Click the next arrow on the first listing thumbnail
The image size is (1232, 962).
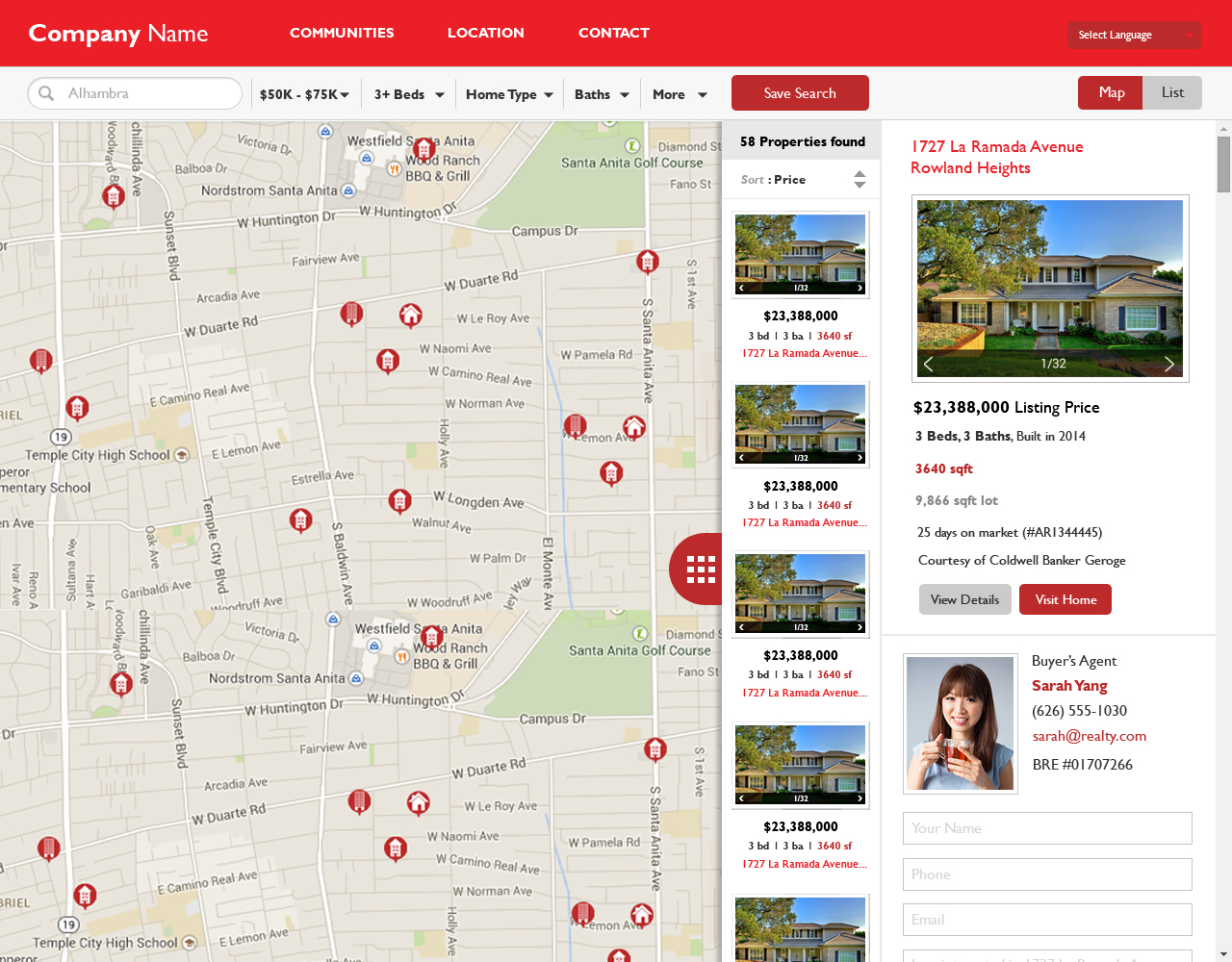(x=860, y=287)
